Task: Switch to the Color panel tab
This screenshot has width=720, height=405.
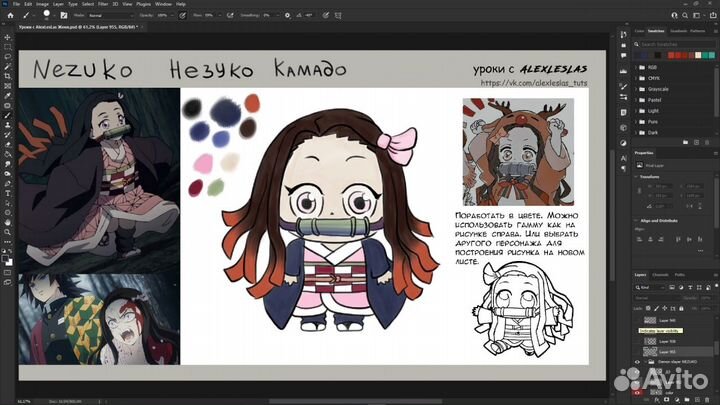Action: (x=639, y=31)
